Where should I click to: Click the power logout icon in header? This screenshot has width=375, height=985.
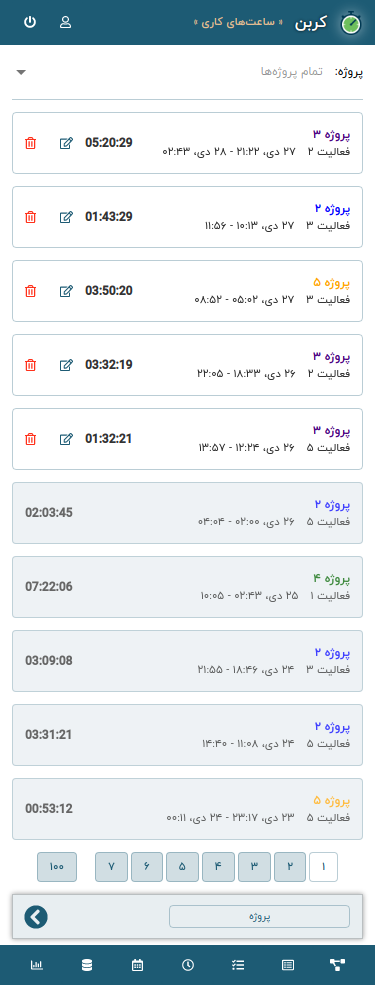pyautogui.click(x=30, y=23)
